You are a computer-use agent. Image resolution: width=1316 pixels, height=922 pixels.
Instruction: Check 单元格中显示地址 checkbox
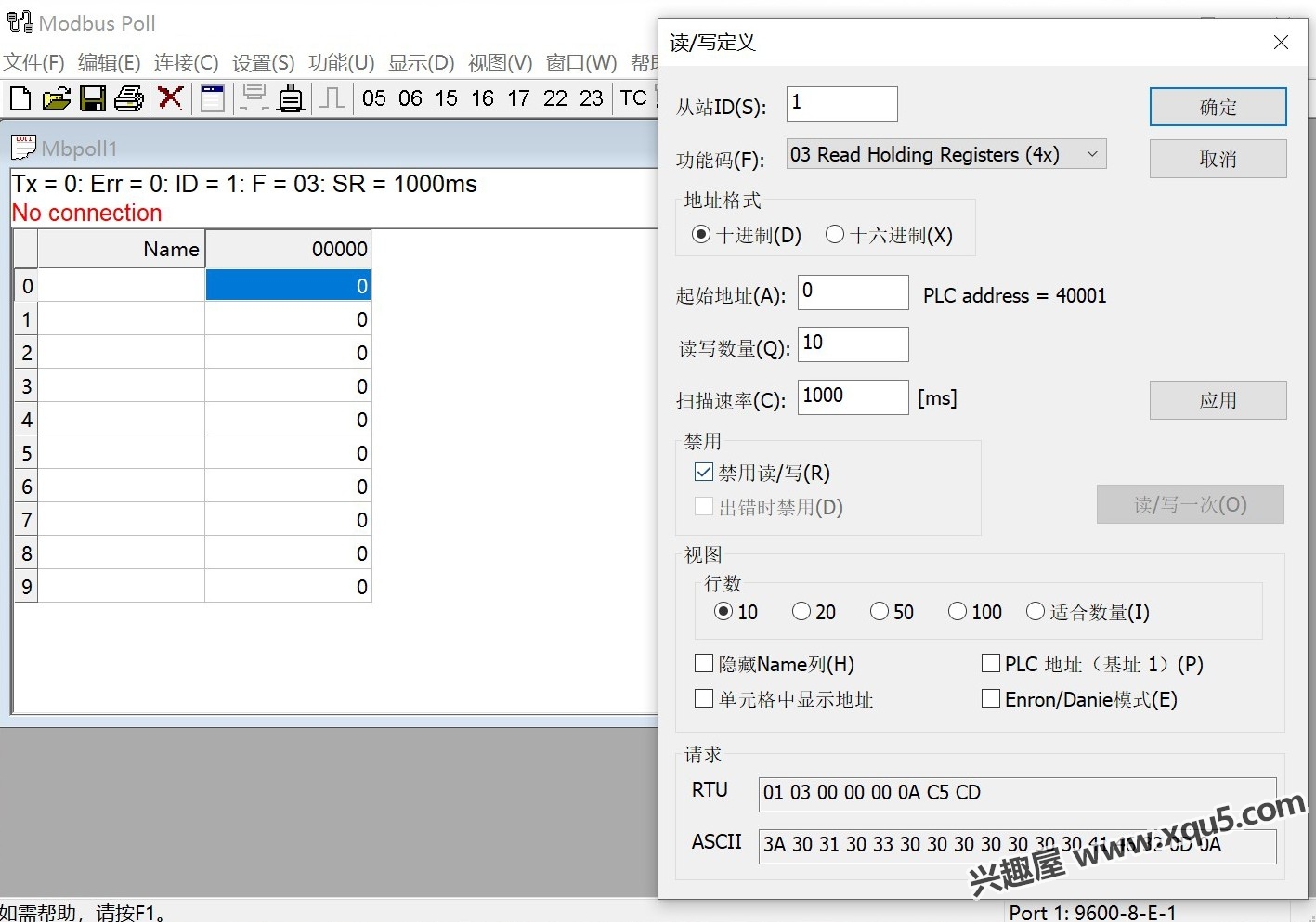(x=704, y=698)
